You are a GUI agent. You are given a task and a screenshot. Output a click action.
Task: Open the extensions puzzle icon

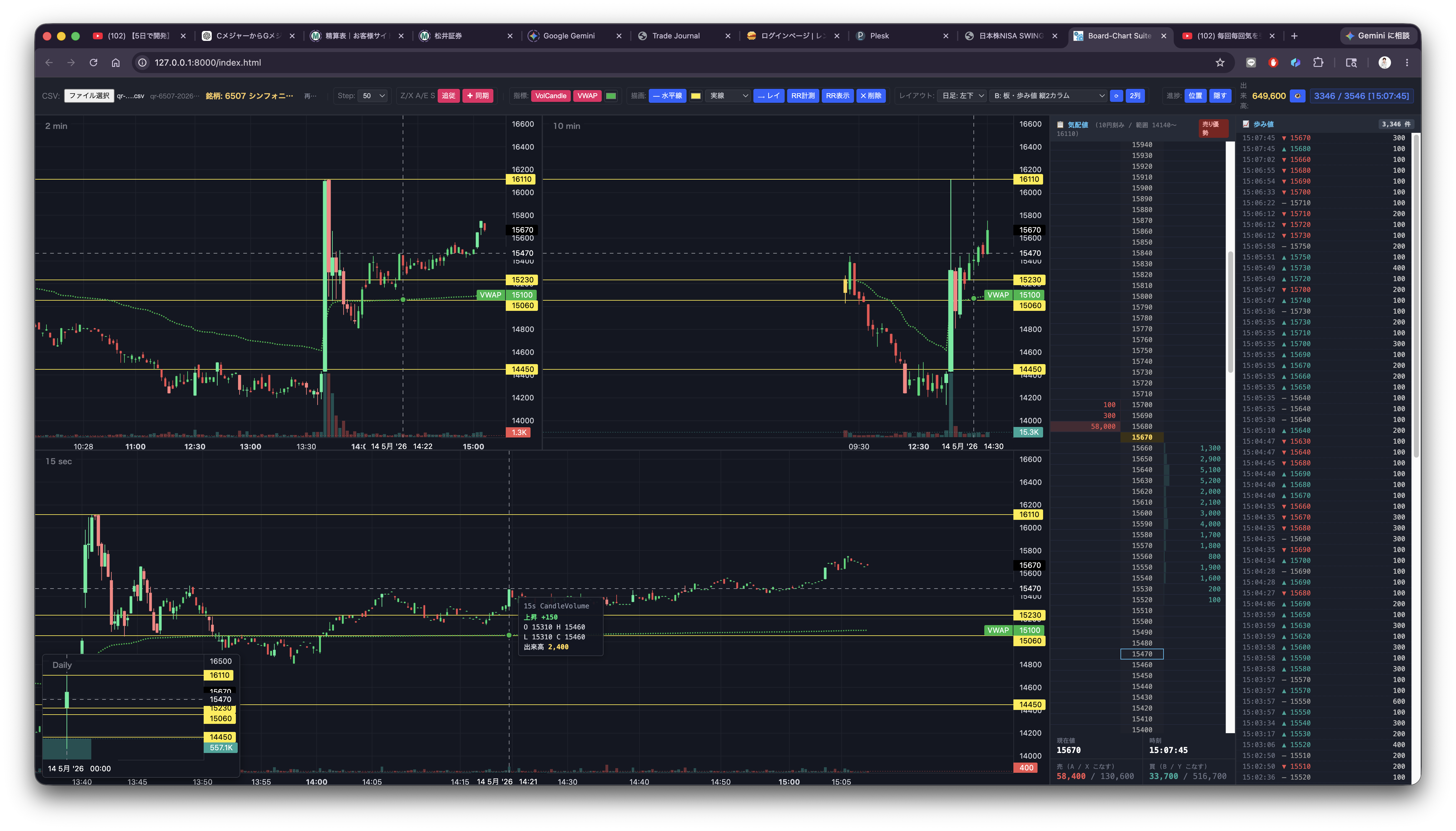point(1318,63)
